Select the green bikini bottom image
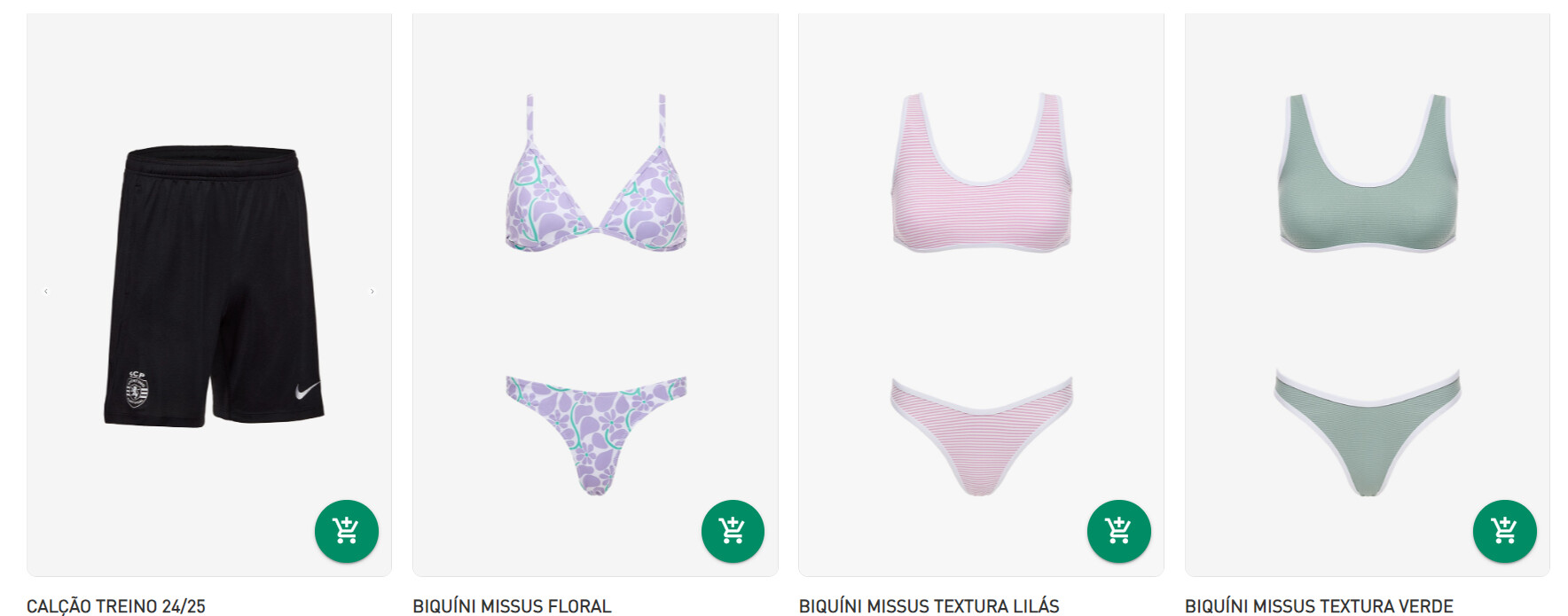 [x=1368, y=433]
